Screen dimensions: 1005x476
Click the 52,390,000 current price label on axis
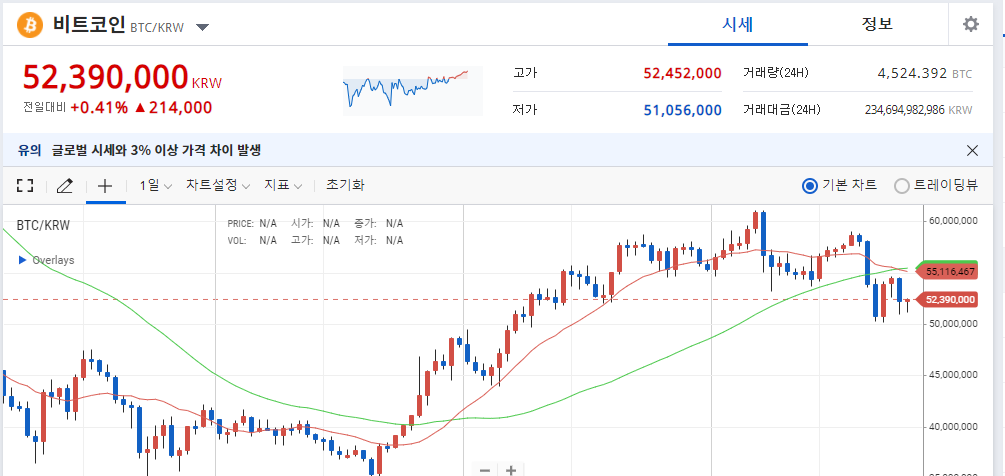[949, 299]
